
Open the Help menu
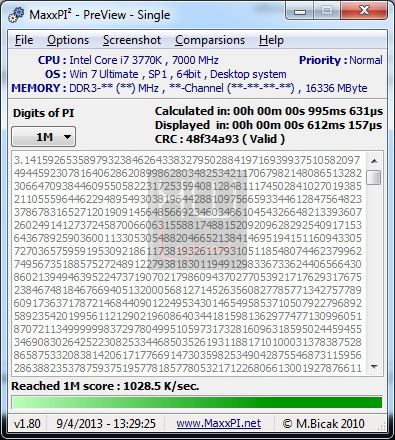tap(271, 40)
